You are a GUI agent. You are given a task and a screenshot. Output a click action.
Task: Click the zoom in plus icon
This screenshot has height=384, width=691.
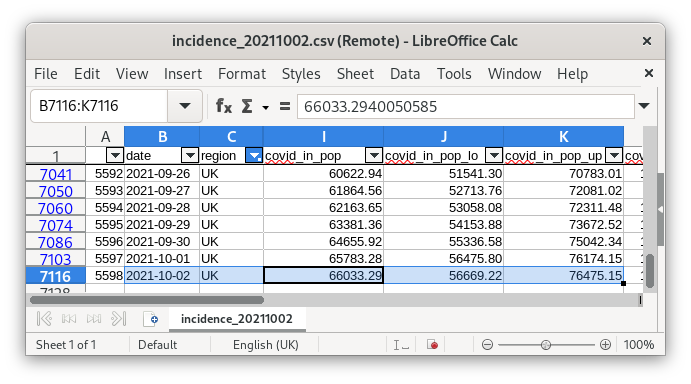(605, 344)
